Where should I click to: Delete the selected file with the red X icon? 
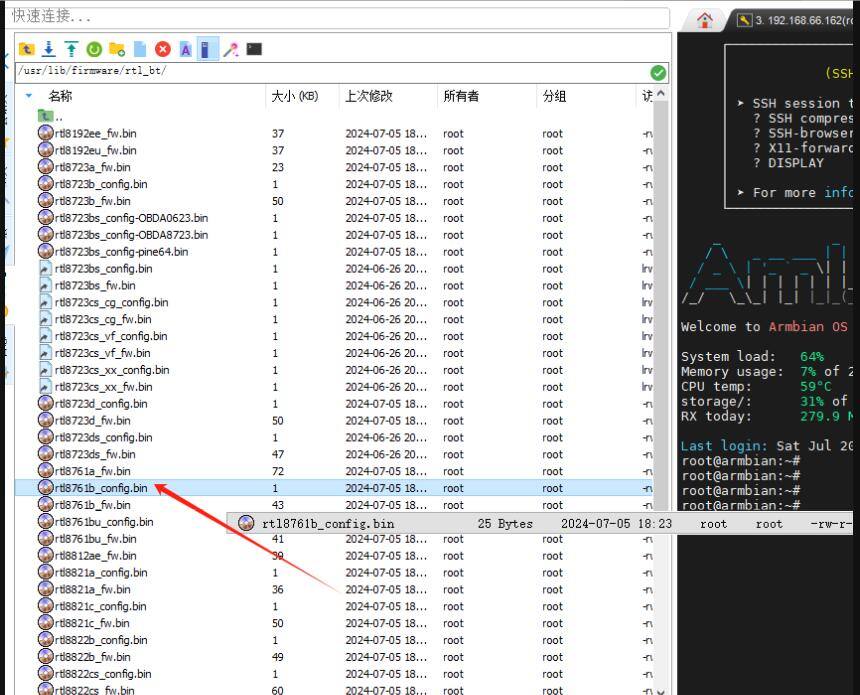[x=162, y=49]
